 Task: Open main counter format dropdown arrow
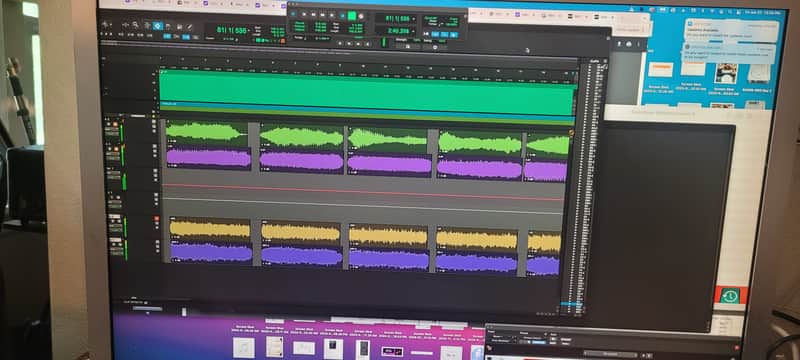click(x=249, y=31)
